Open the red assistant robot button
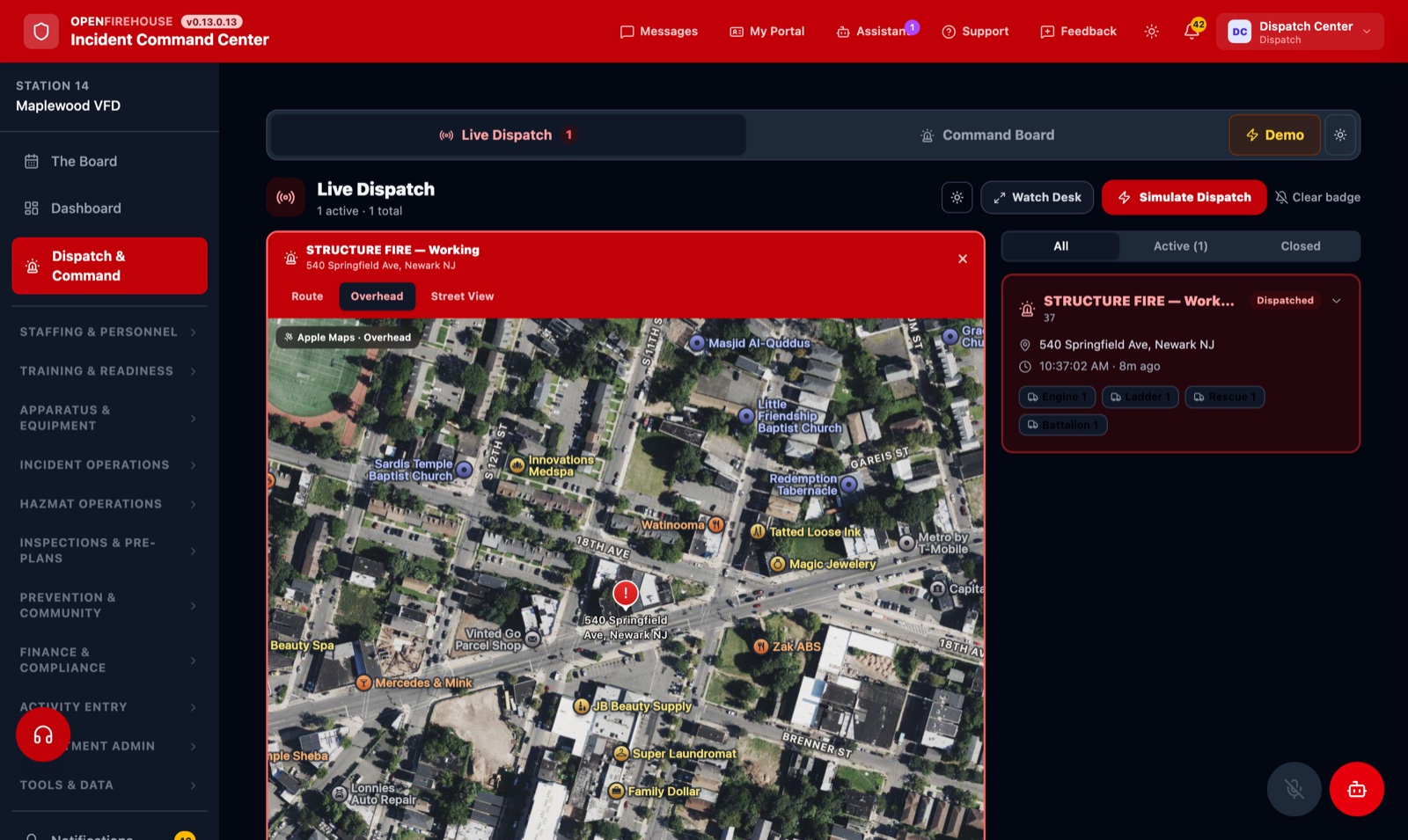Viewport: 1408px width, 840px height. [x=1356, y=789]
